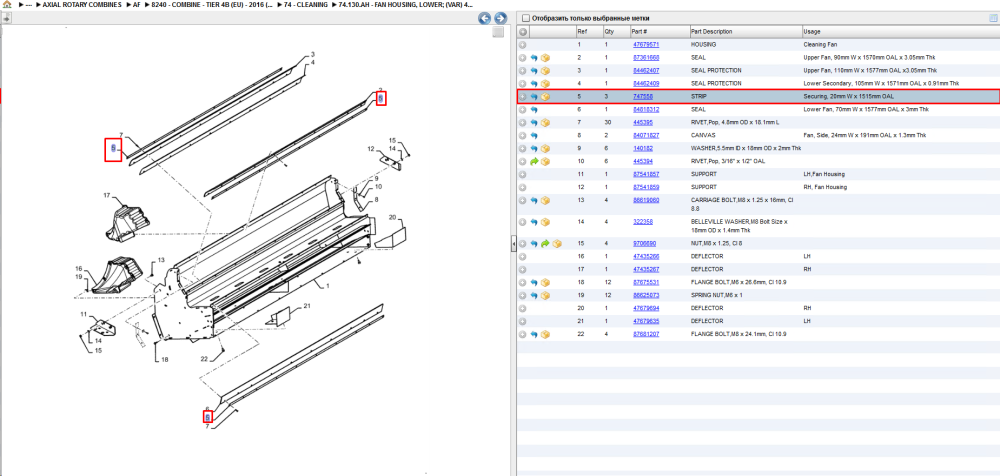Click blue arrow for FLANGE BOLT ref 18
The width and height of the screenshot is (1000, 476).
click(x=534, y=282)
